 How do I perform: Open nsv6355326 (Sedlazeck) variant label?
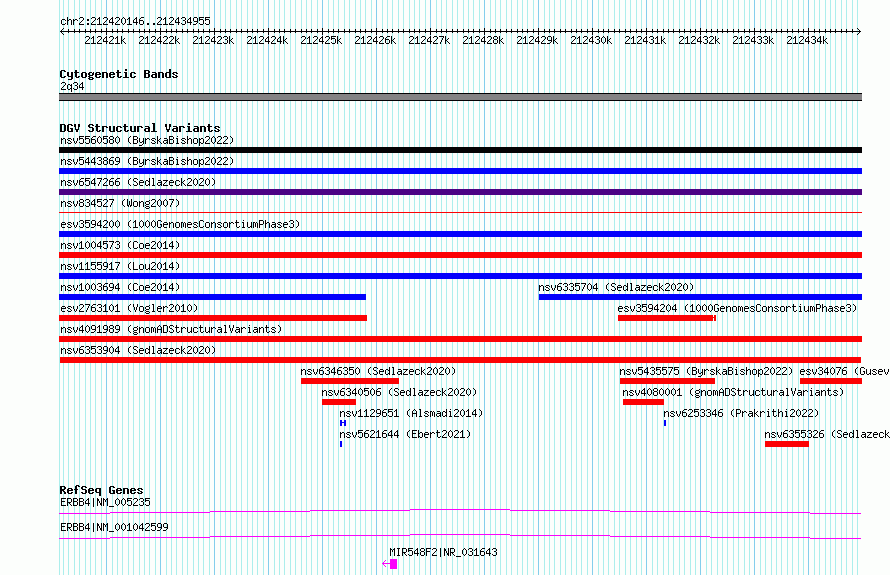point(826,434)
